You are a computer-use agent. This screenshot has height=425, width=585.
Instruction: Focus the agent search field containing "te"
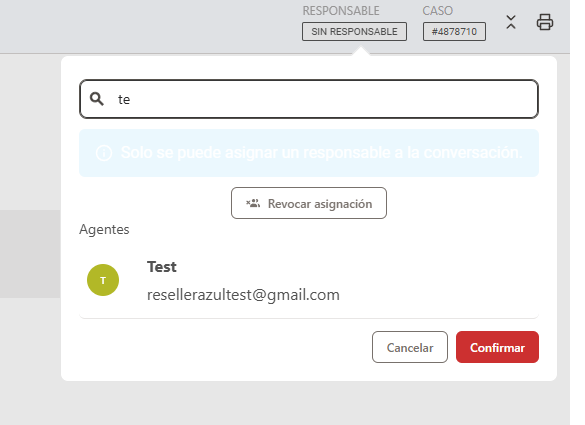(309, 99)
